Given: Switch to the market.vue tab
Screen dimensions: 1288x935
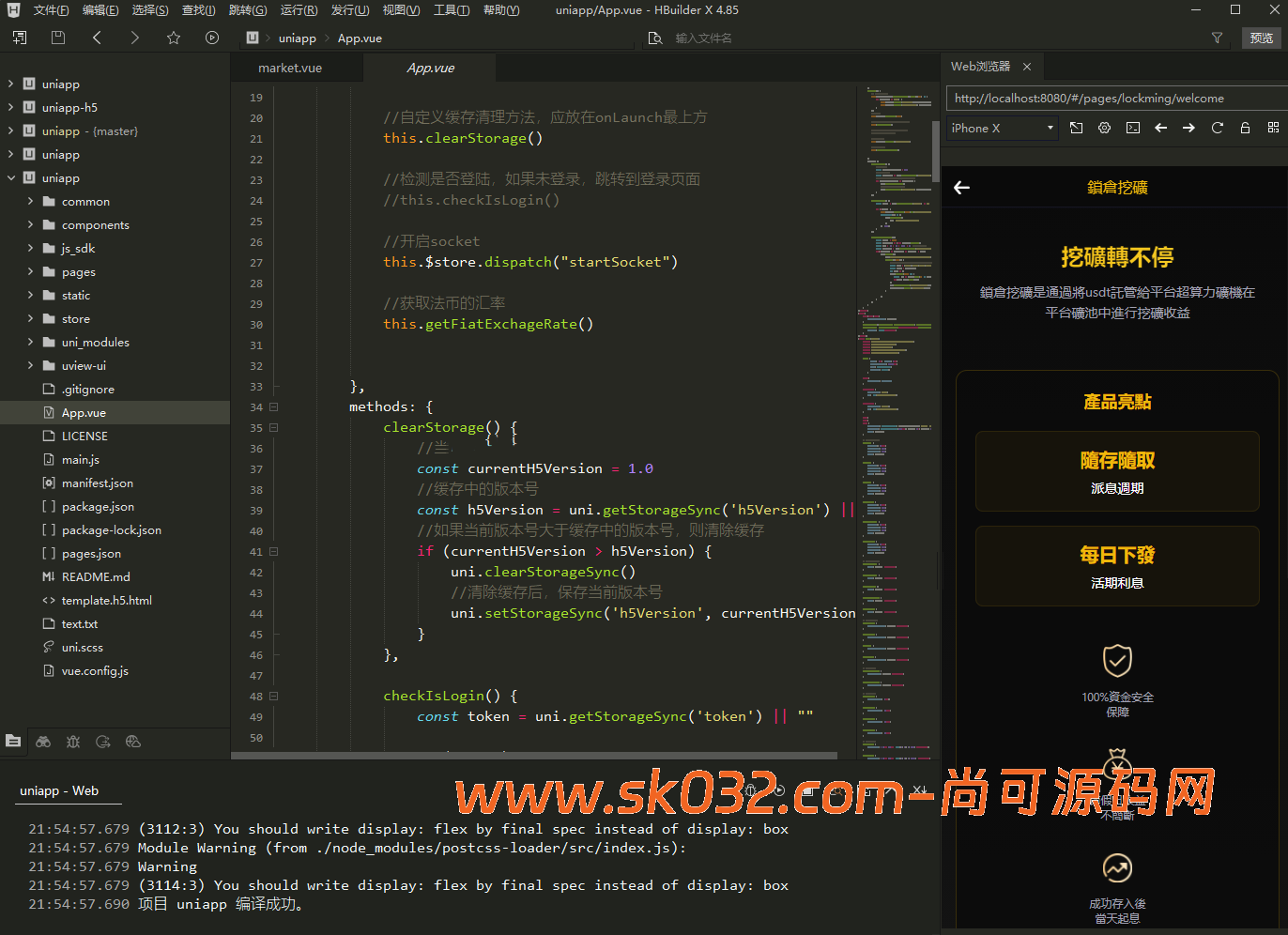Looking at the screenshot, I should [290, 69].
